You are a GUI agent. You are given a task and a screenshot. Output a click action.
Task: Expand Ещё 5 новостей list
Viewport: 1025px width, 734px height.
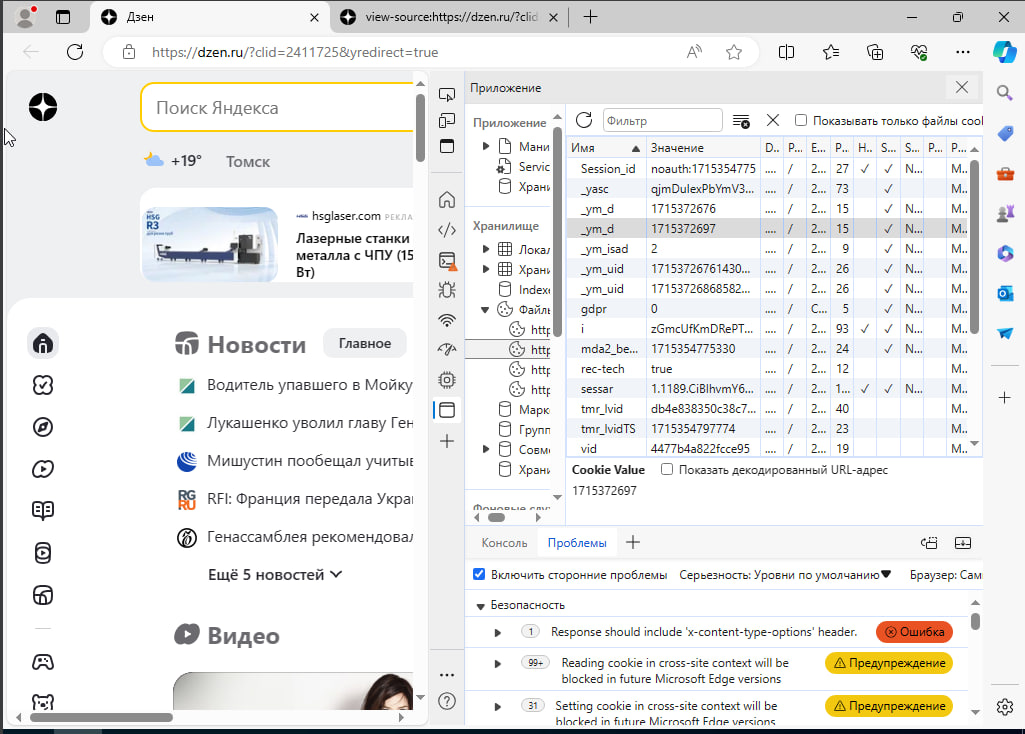click(275, 575)
